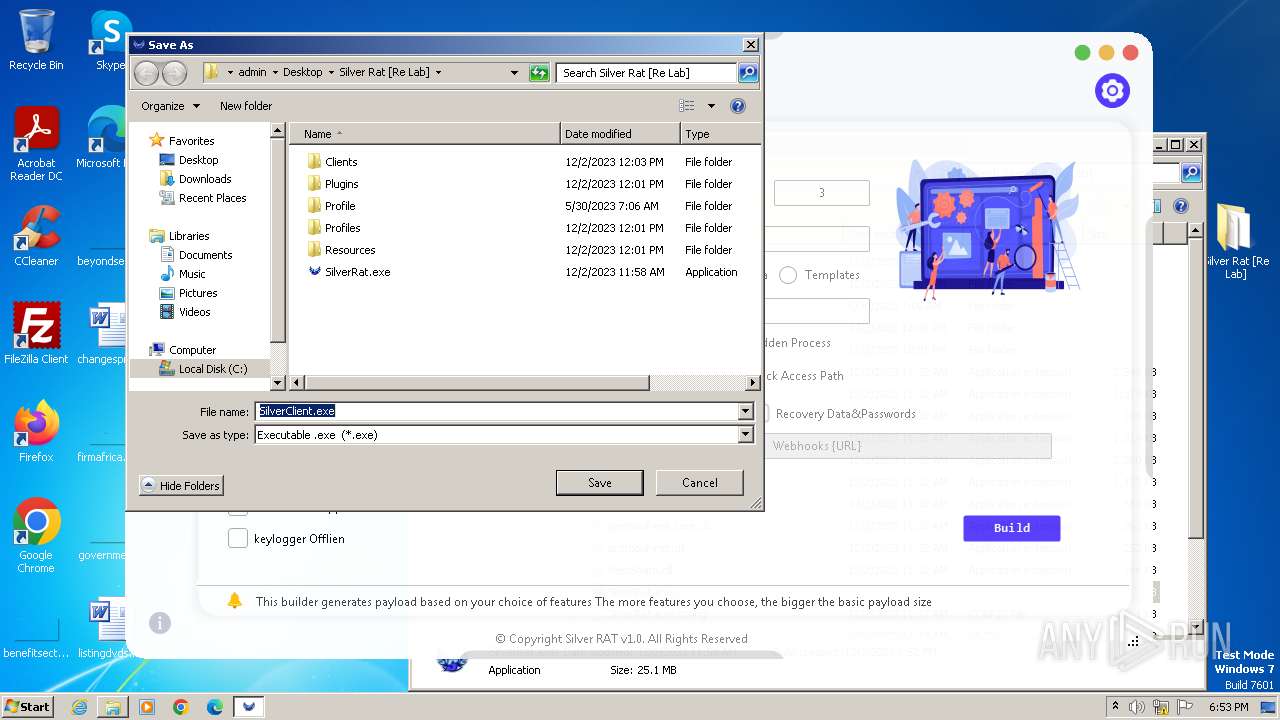Select the Templates radio button
Screen dimensions: 1280x720
coord(788,275)
